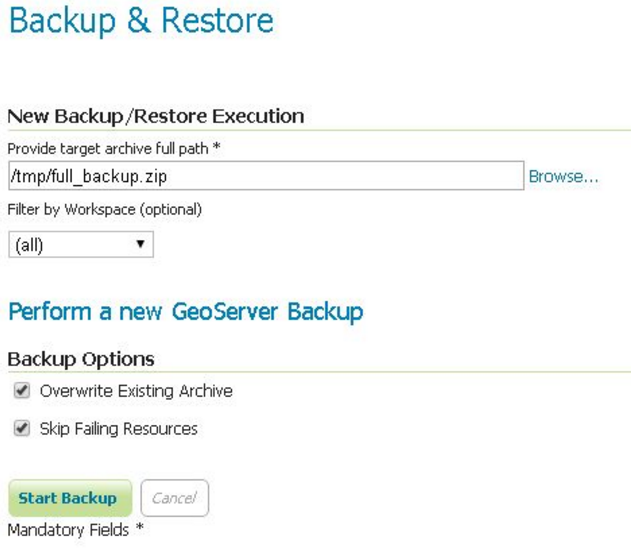Image resolution: width=642 pixels, height=550 pixels.
Task: Open the Browse... file chooser link
Action: 563,176
